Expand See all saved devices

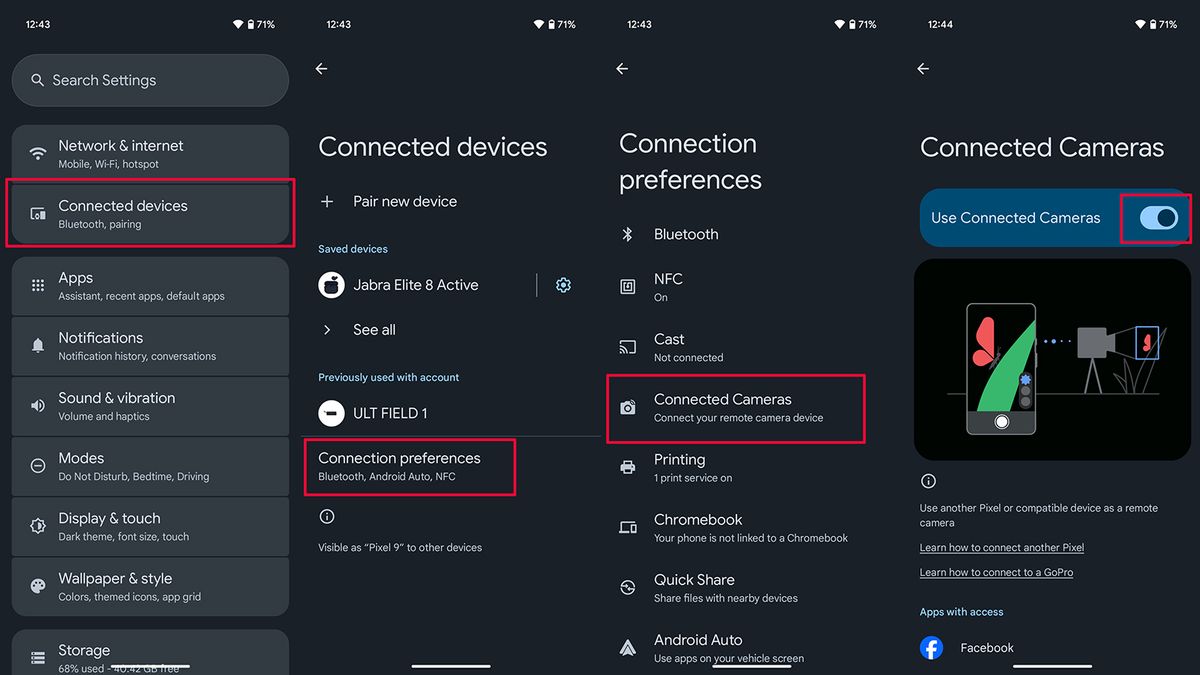tap(374, 329)
